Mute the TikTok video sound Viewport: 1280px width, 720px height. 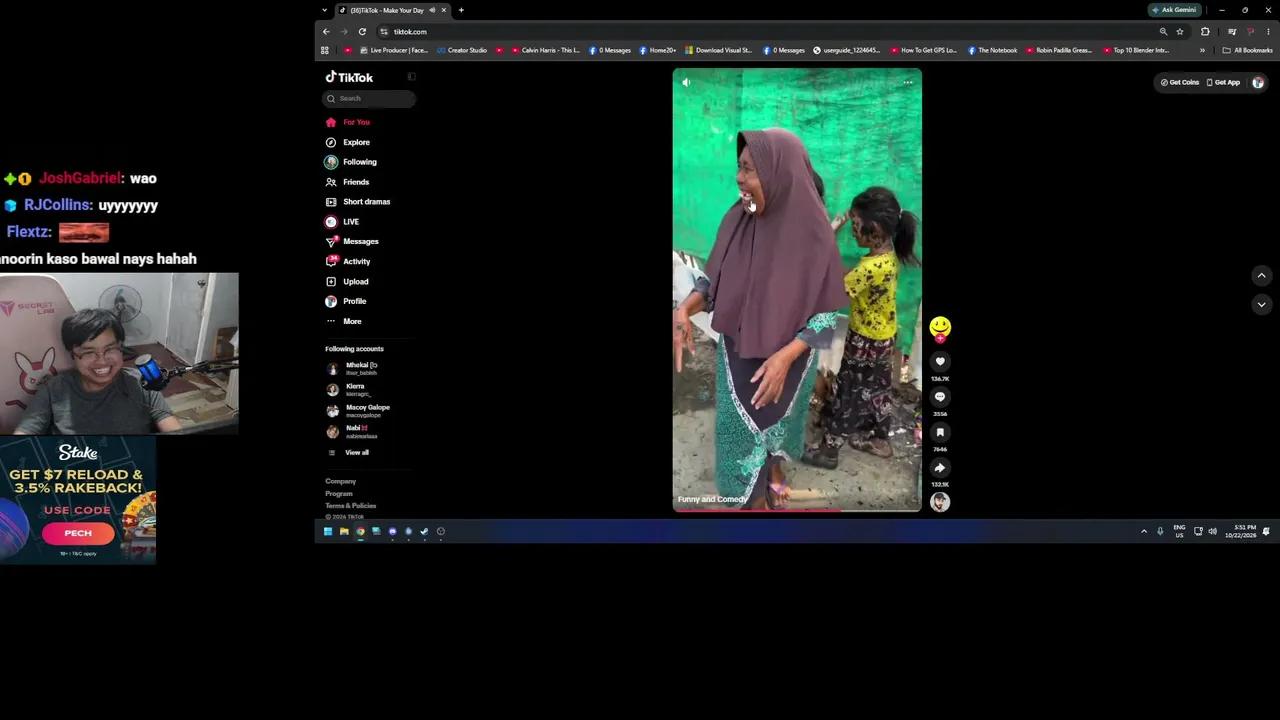(686, 82)
